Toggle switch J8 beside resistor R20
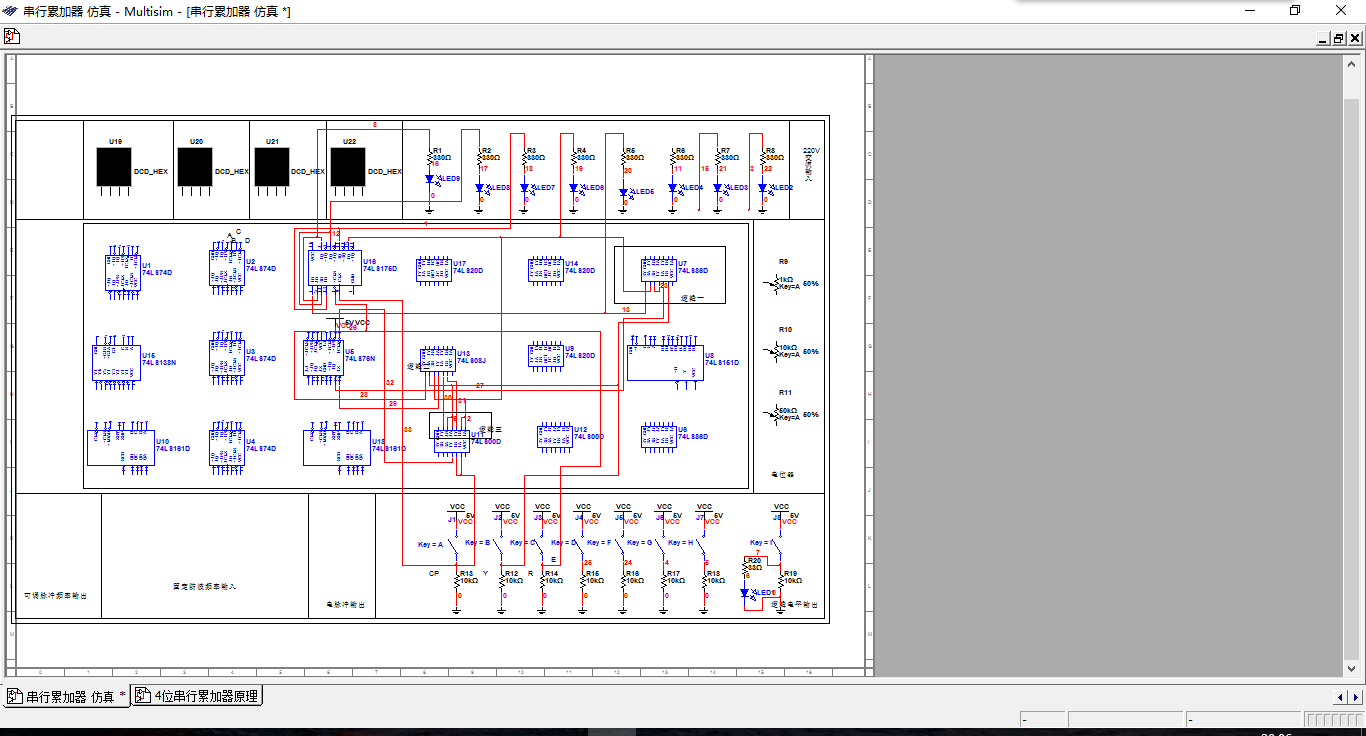This screenshot has width=1366, height=736. (x=777, y=547)
